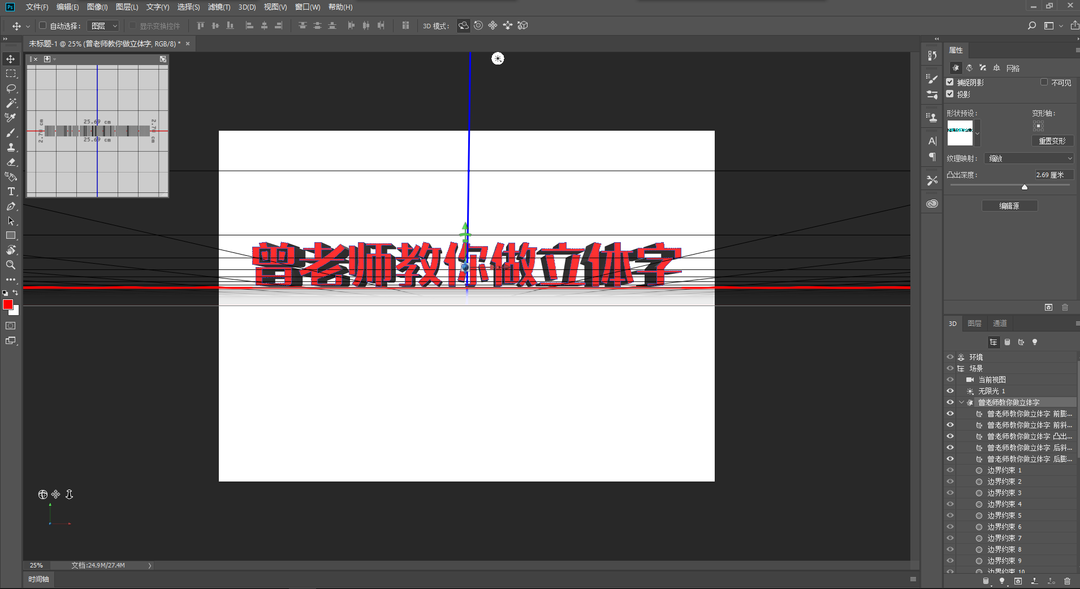Click the 编辑源 button

(1009, 205)
